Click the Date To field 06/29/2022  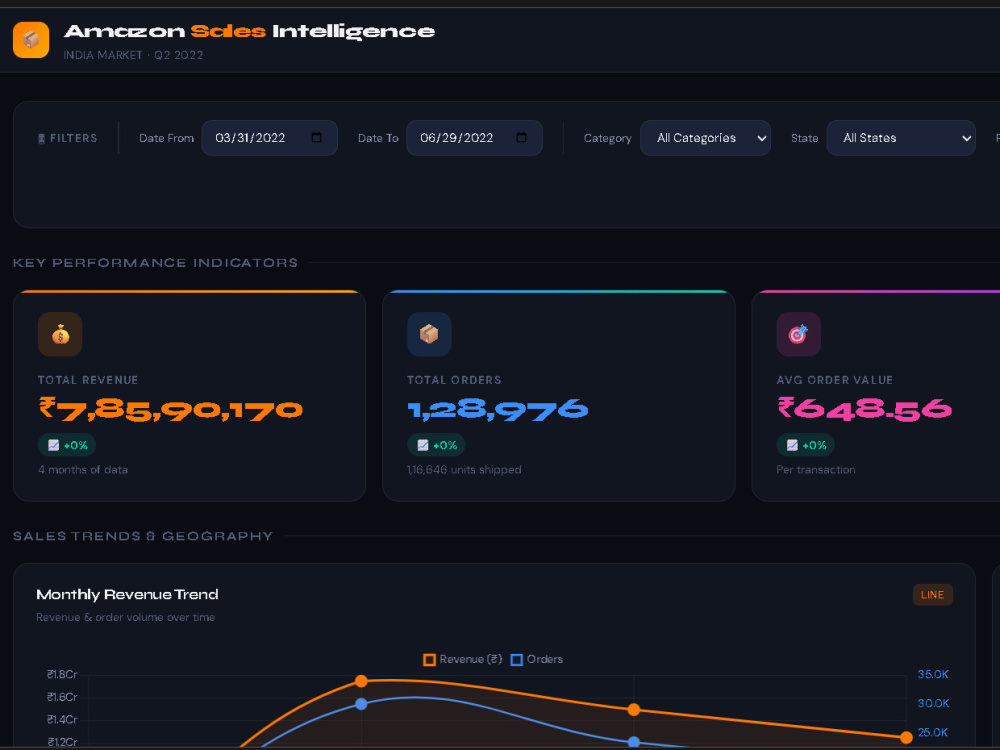[474, 138]
